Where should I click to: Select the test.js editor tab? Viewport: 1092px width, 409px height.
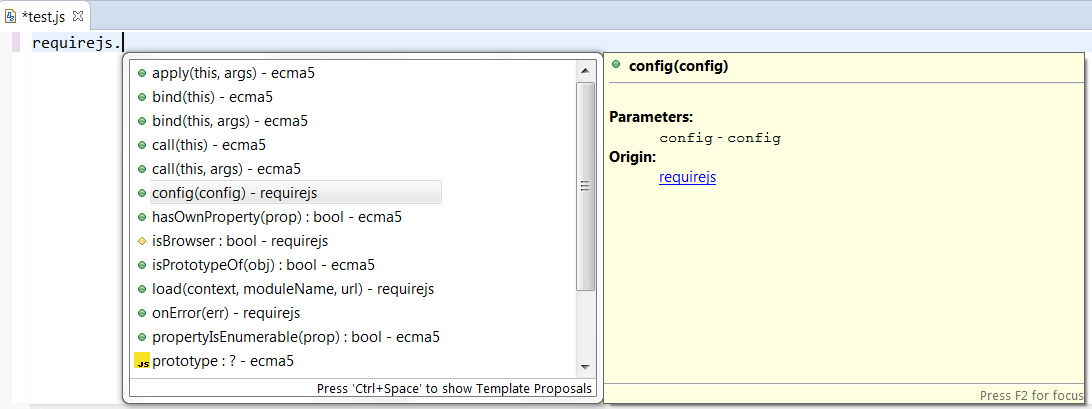click(x=45, y=15)
